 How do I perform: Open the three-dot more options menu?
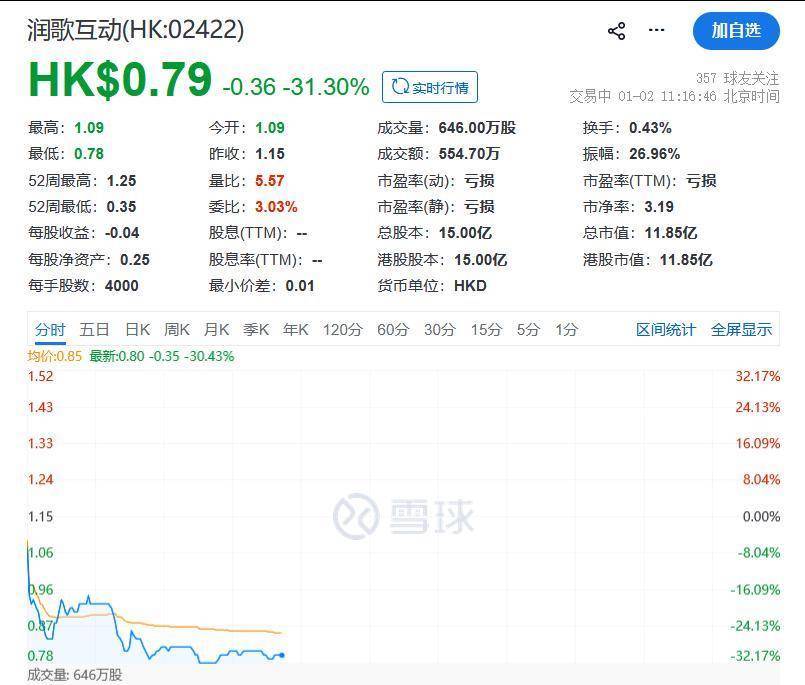coord(656,31)
